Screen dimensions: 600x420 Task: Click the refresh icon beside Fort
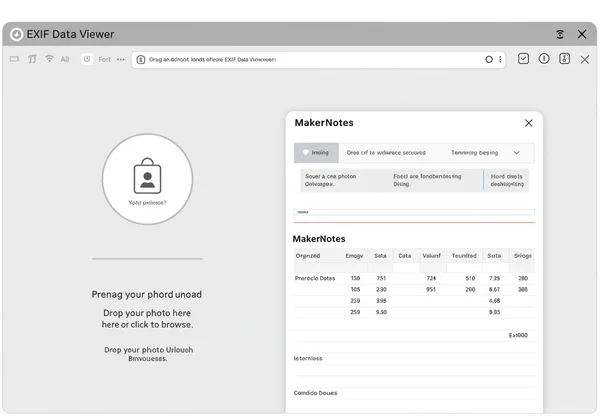pyautogui.click(x=87, y=59)
